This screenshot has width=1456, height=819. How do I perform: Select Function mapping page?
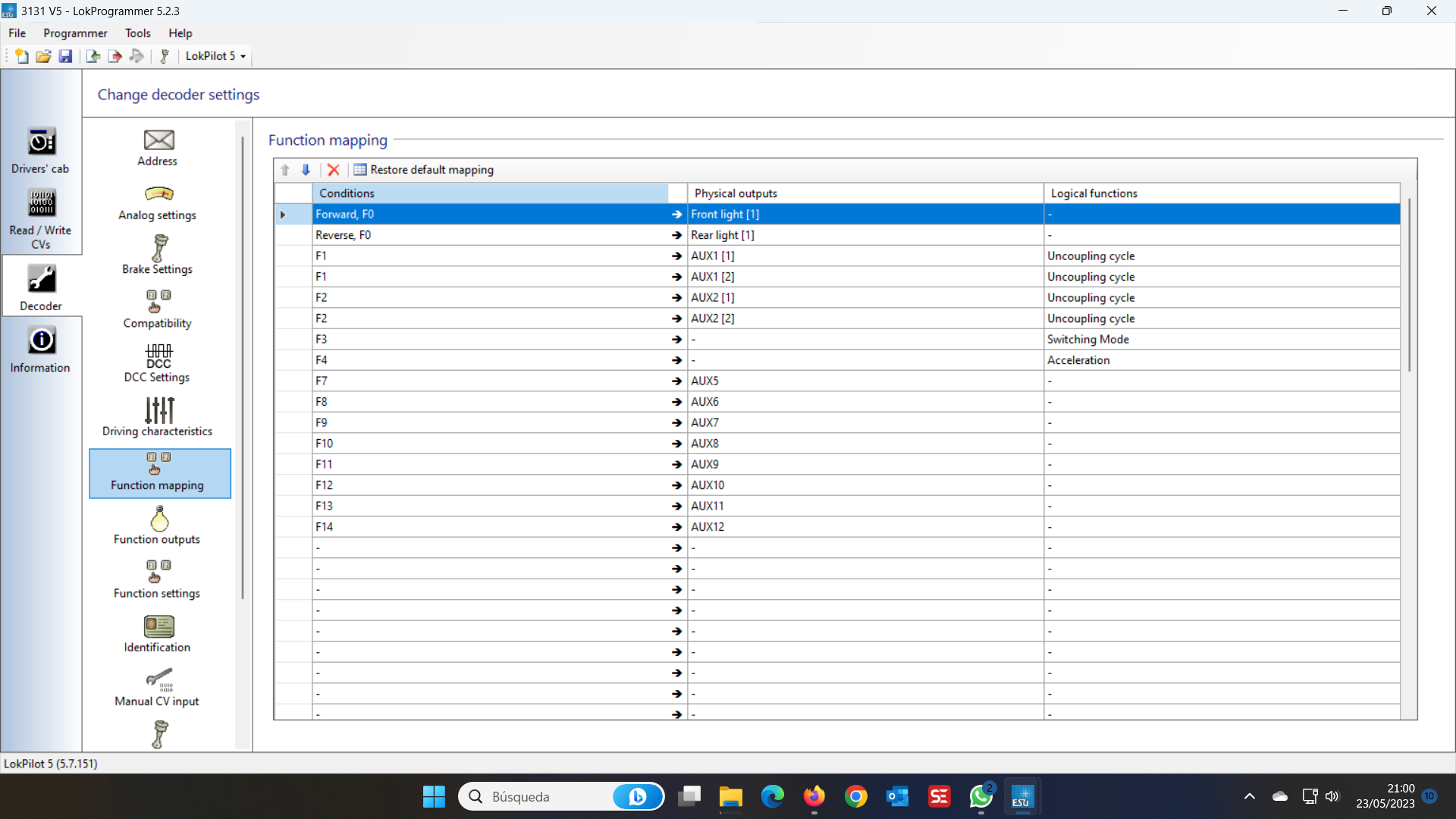point(160,473)
